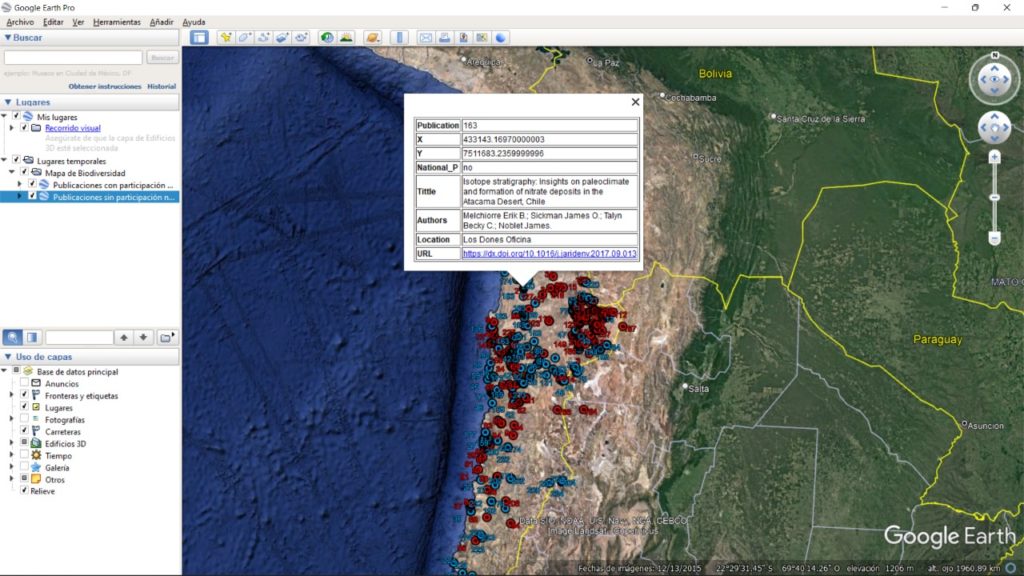
Task: Click the Places filter text field
Action: [x=79, y=337]
